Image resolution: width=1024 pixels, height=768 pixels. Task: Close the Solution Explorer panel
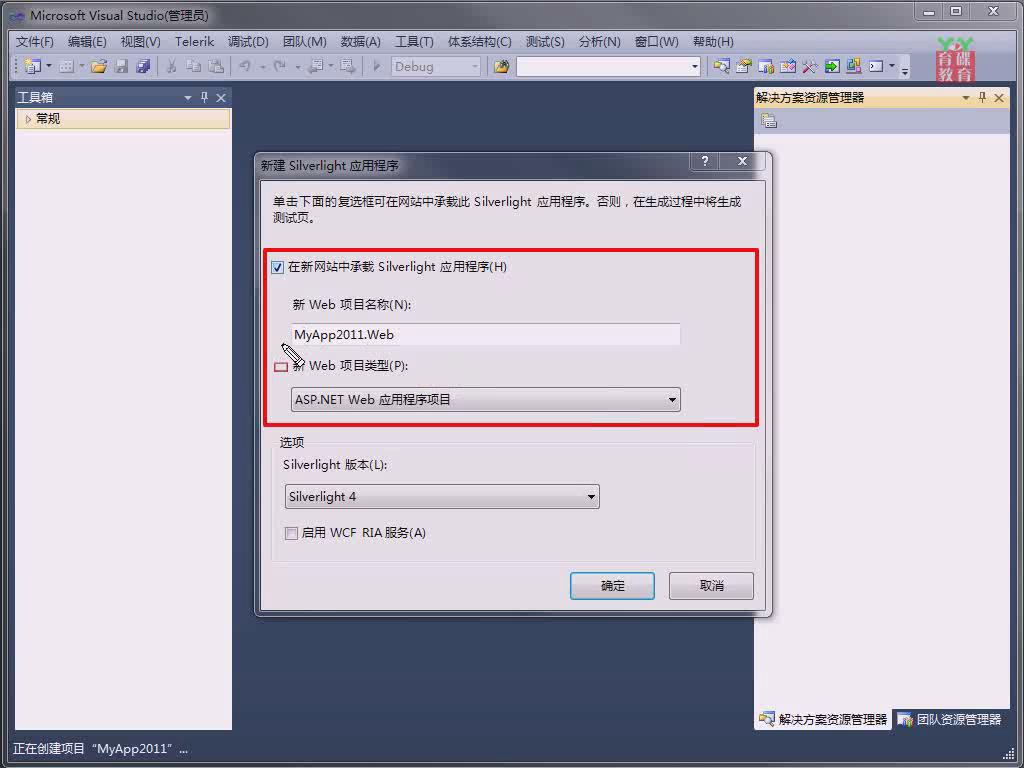999,97
